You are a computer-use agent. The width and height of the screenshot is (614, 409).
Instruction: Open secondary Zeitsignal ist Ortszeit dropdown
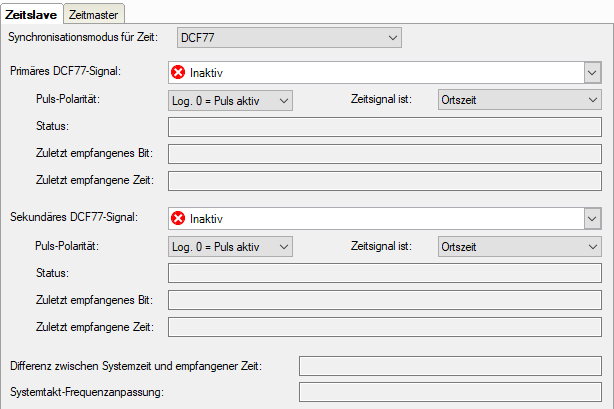519,246
